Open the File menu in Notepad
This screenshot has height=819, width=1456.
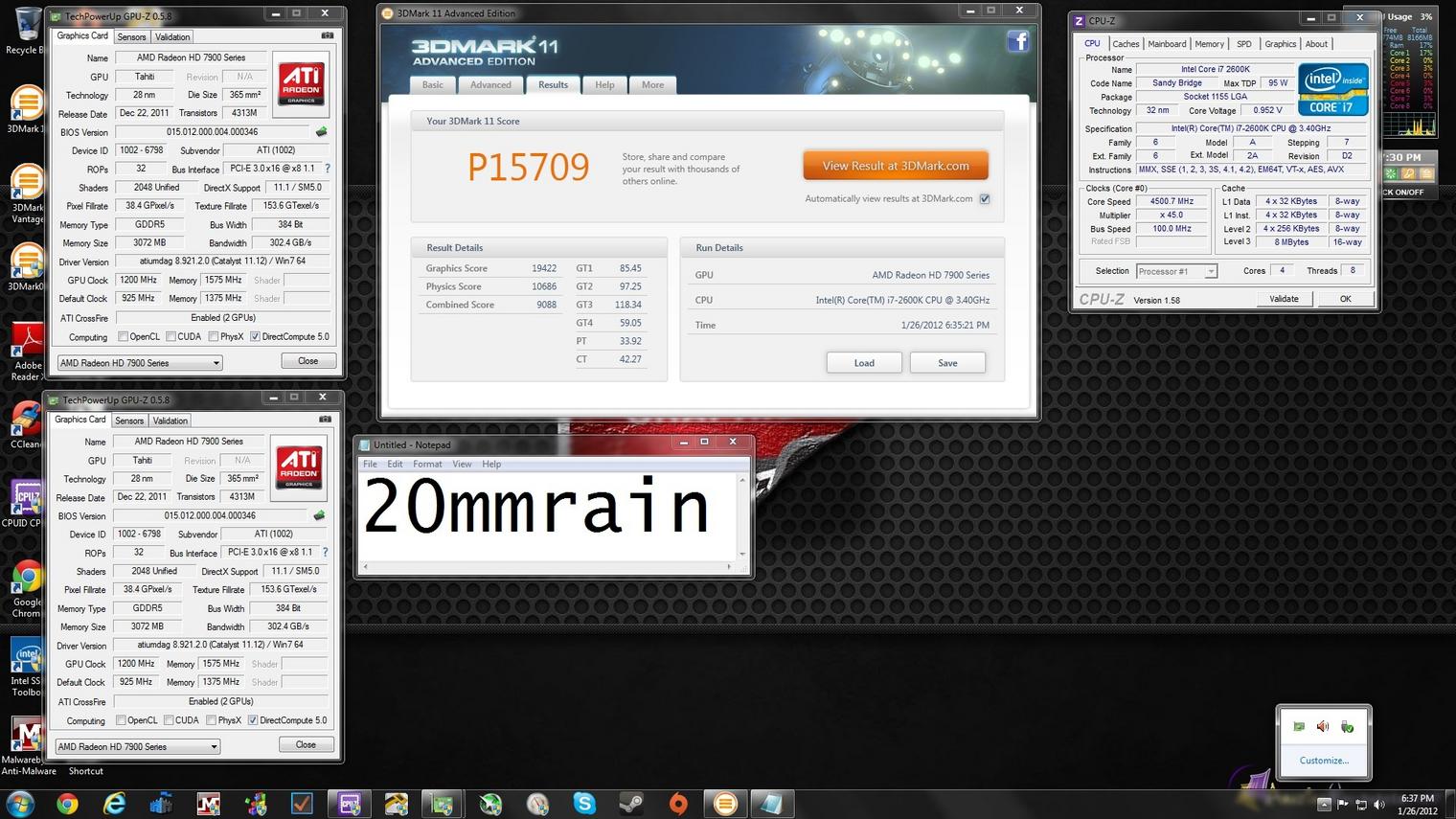coord(370,464)
